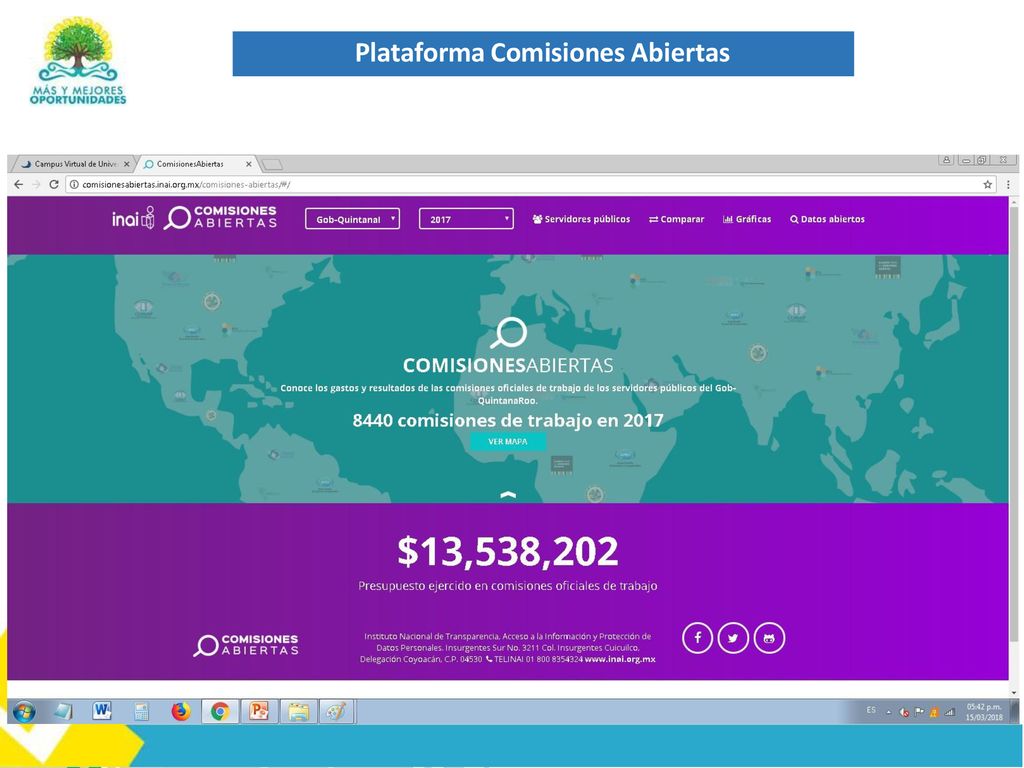Screen dimensions: 1024x768
Task: Open GitHub via the footer circle icon
Action: 769,638
